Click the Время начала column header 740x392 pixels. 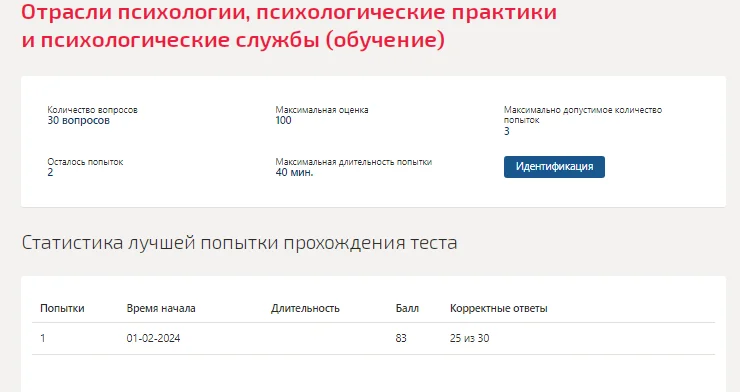tap(161, 309)
